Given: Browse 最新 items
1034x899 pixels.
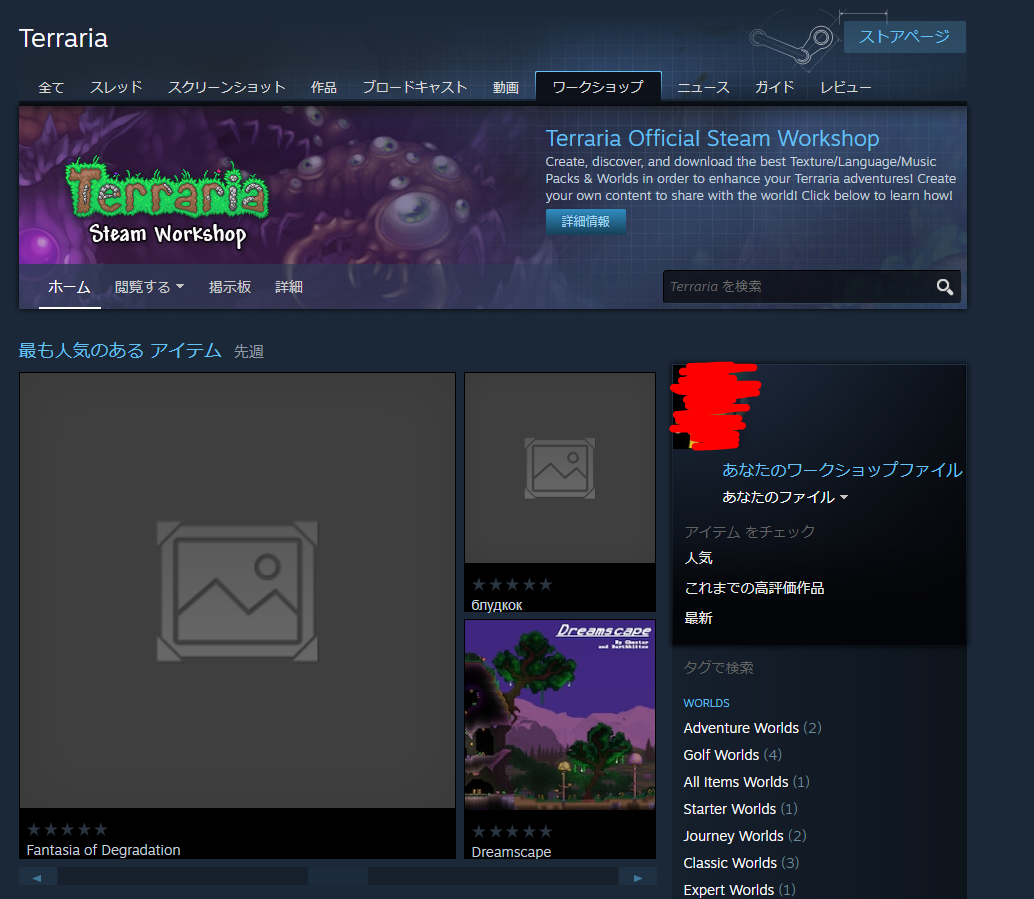Looking at the screenshot, I should pyautogui.click(x=698, y=618).
